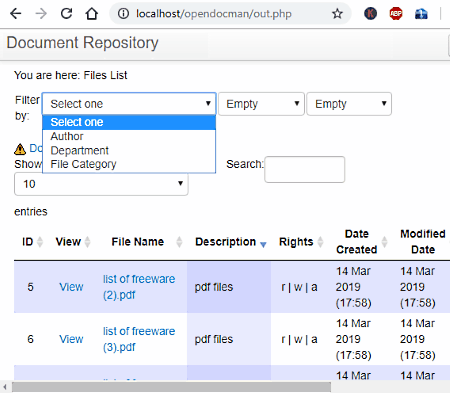The width and height of the screenshot is (450, 393).
Task: Sort by the Description column arrow
Action: pyautogui.click(x=263, y=244)
